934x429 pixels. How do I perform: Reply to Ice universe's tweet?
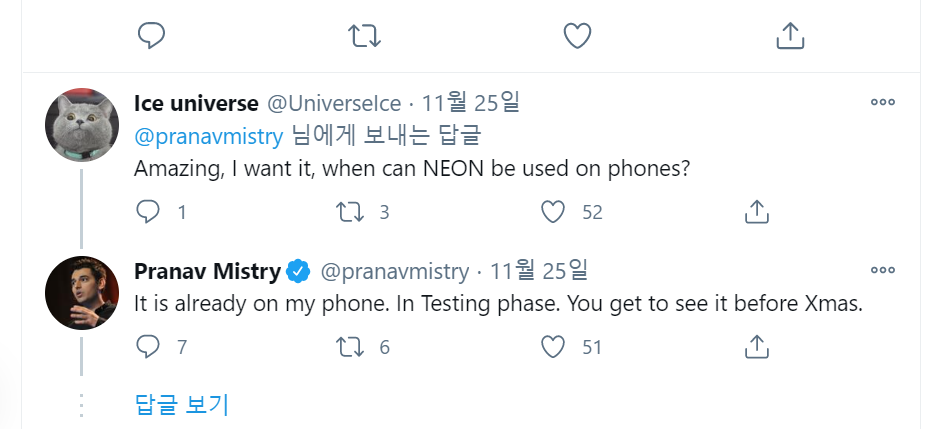click(148, 211)
